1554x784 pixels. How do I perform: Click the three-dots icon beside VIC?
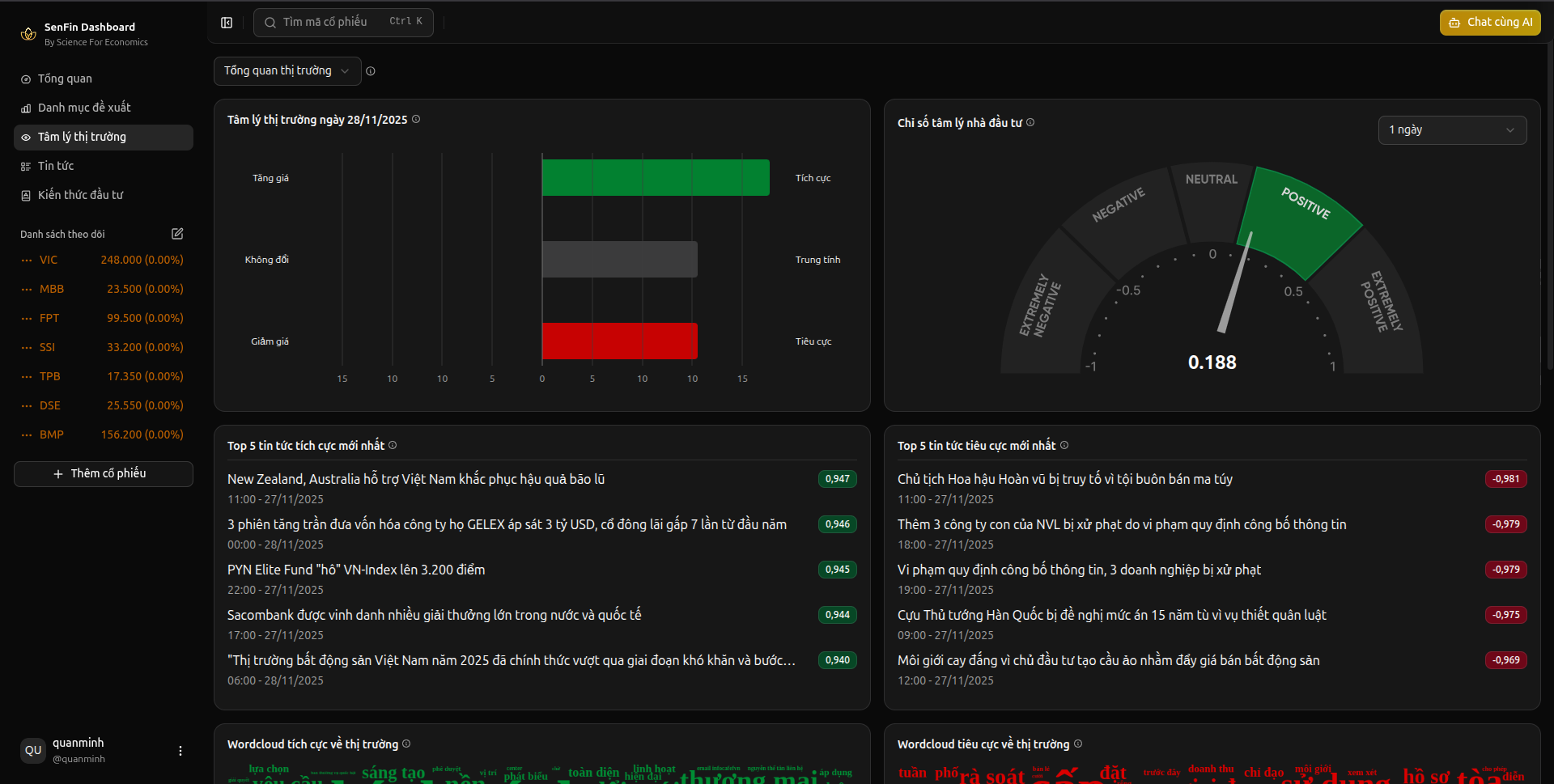(27, 261)
